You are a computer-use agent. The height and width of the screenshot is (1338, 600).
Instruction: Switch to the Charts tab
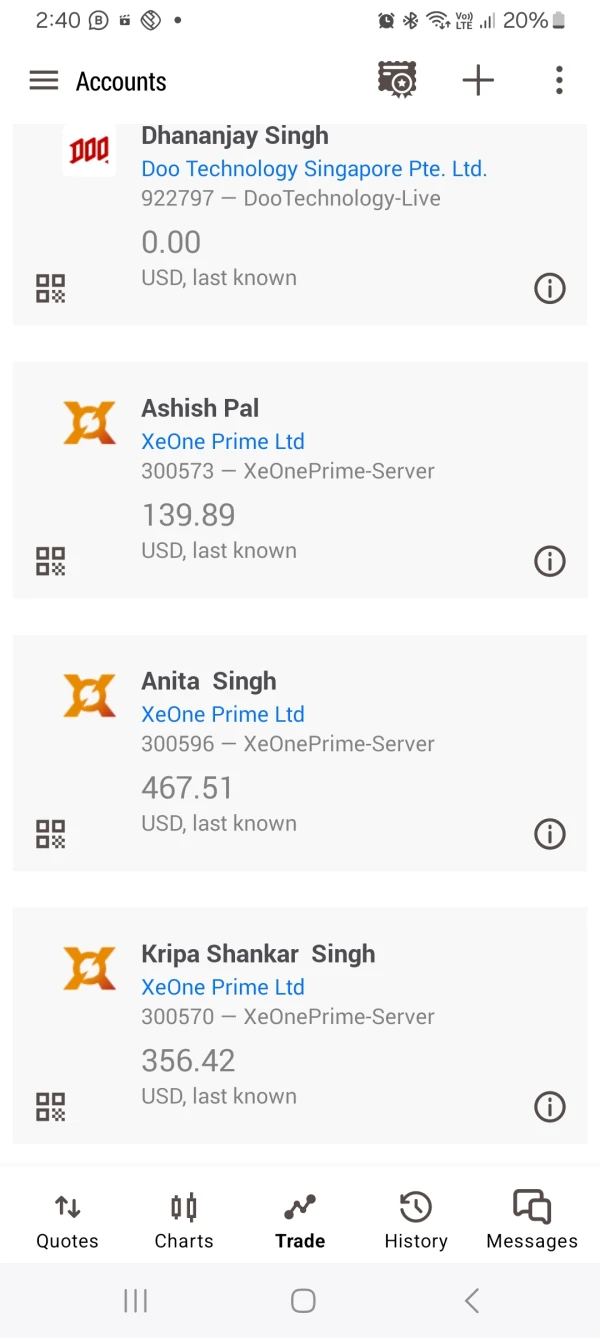[184, 1221]
